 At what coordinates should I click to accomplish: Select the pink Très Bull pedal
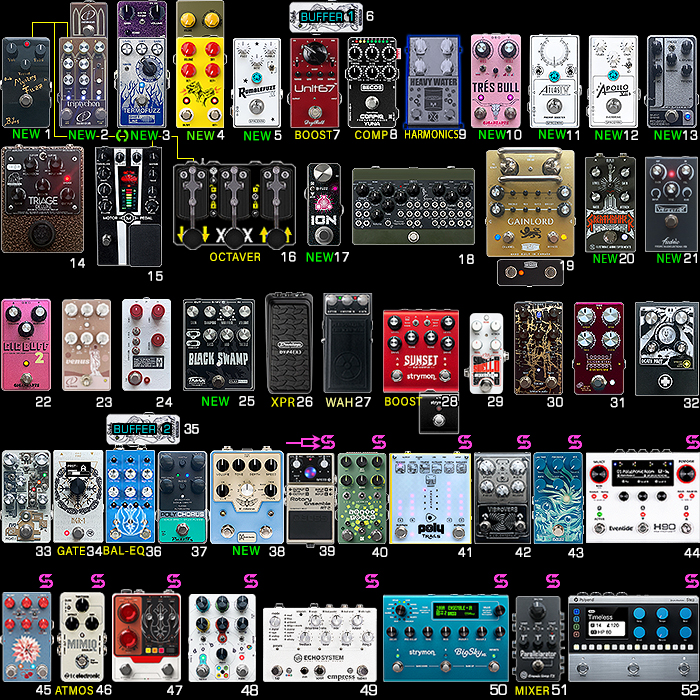(x=496, y=81)
